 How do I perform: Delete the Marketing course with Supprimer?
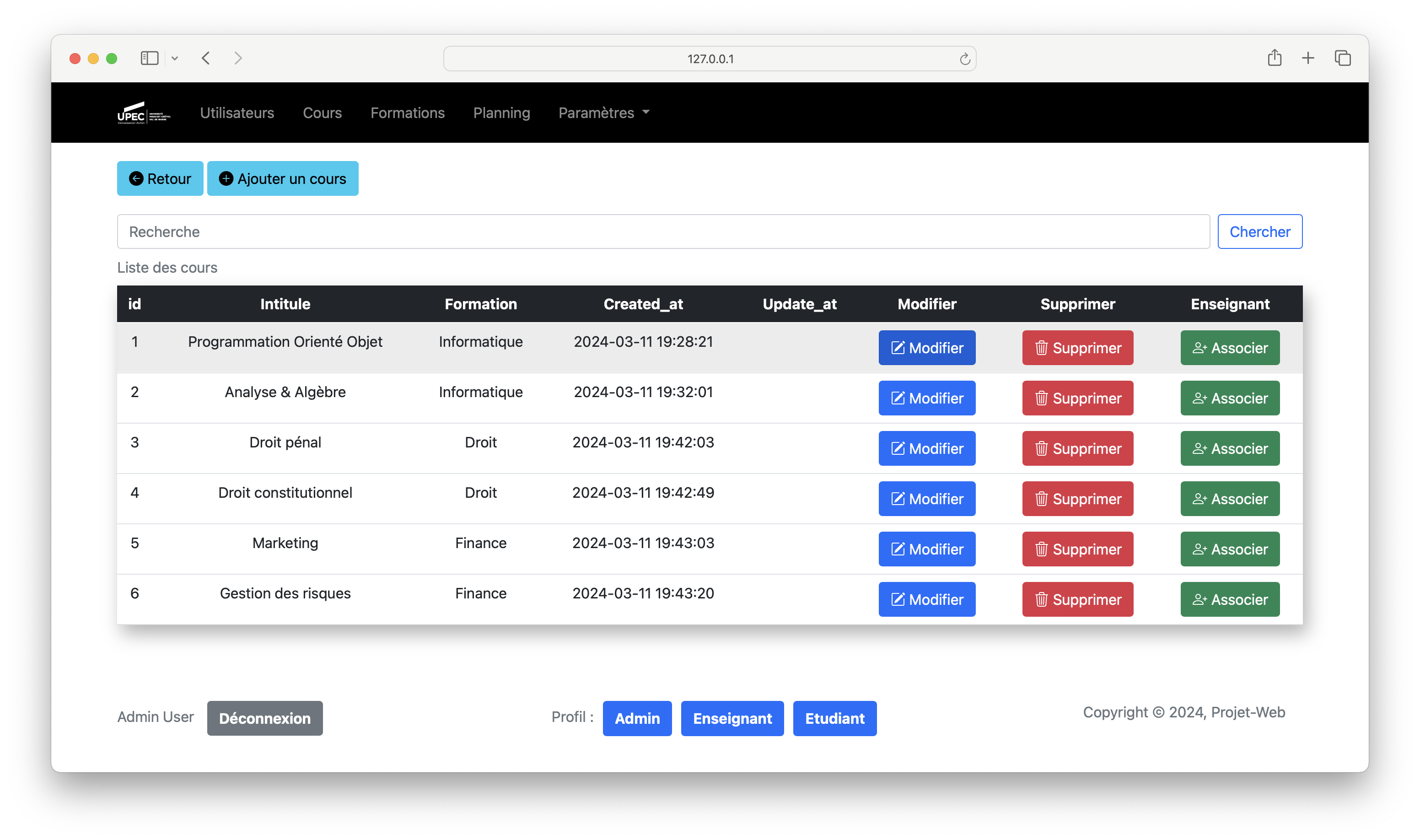tap(1077, 549)
